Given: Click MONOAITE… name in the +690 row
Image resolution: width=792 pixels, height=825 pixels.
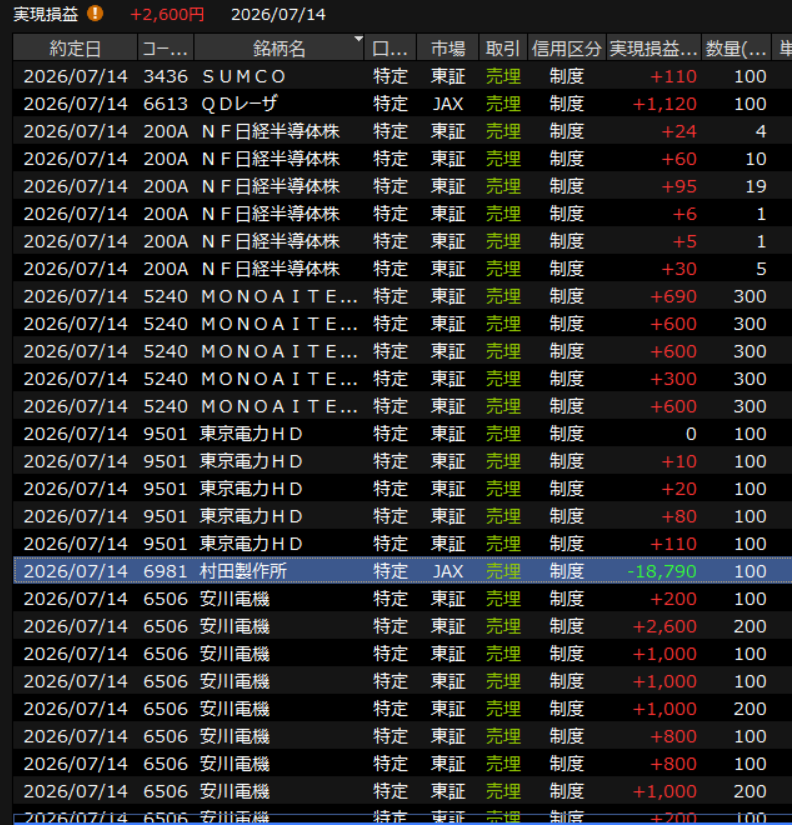Looking at the screenshot, I should point(279,296).
